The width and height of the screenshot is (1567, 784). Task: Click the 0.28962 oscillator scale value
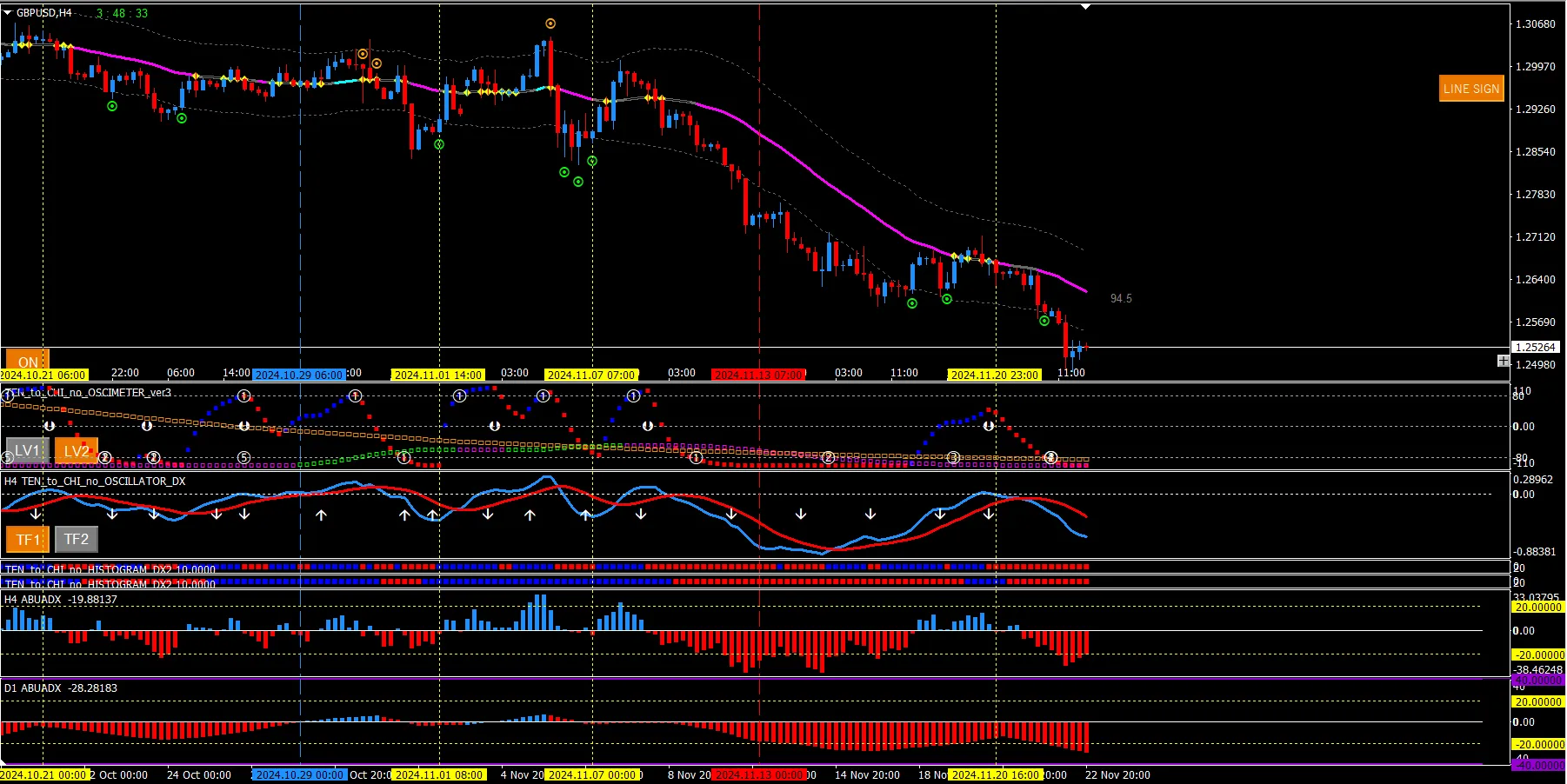[1533, 480]
